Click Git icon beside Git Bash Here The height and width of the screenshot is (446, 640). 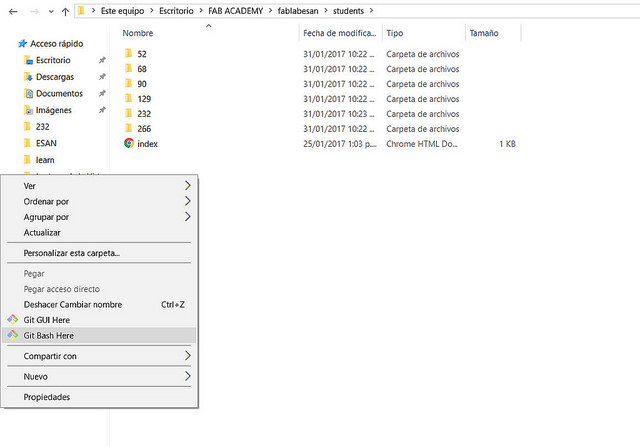tap(13, 335)
